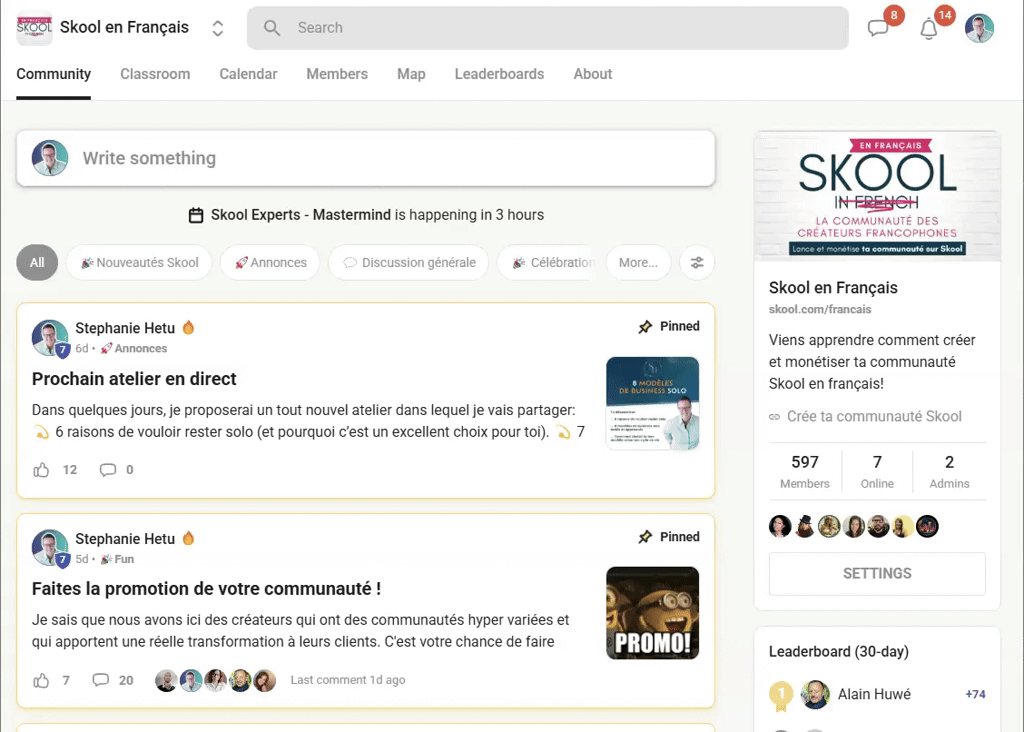Click the Skool en Français group logo

click(34, 27)
